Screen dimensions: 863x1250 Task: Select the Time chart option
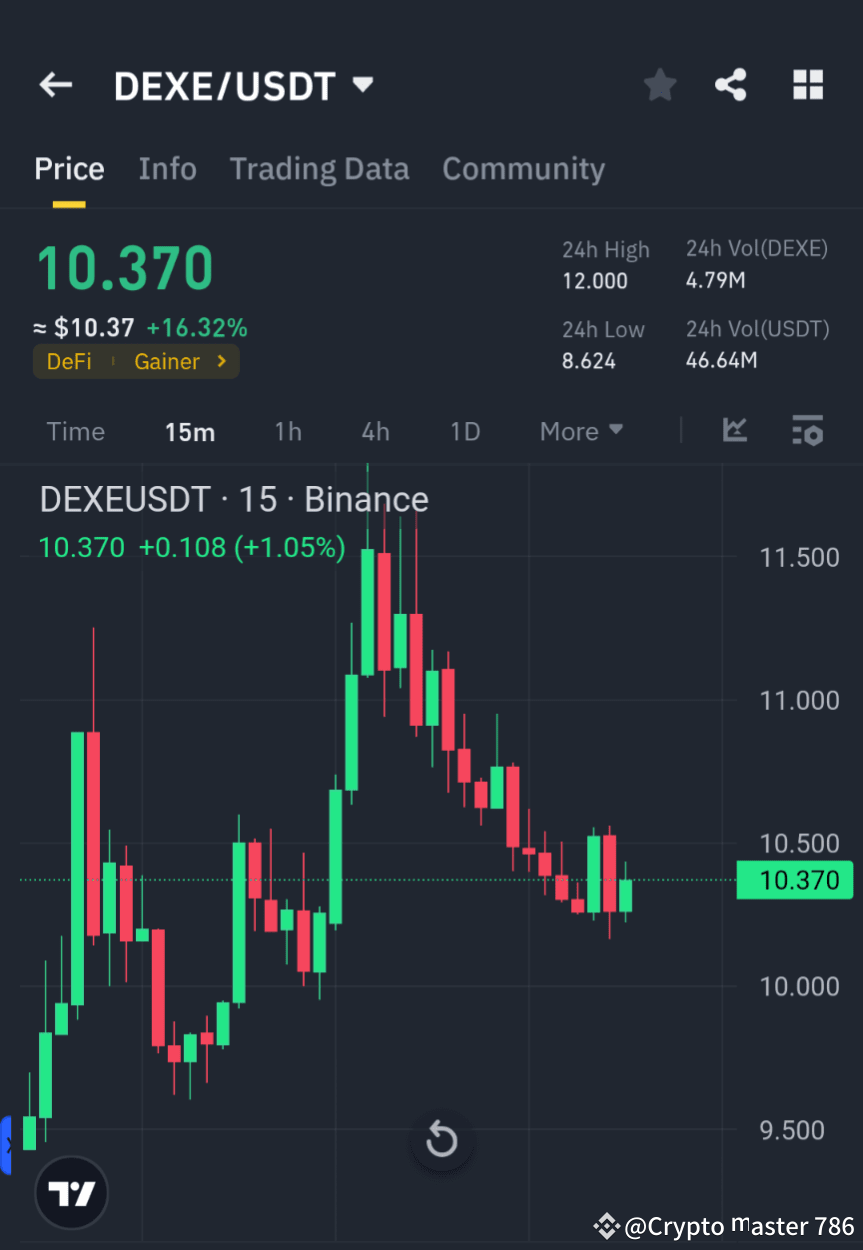click(x=75, y=431)
